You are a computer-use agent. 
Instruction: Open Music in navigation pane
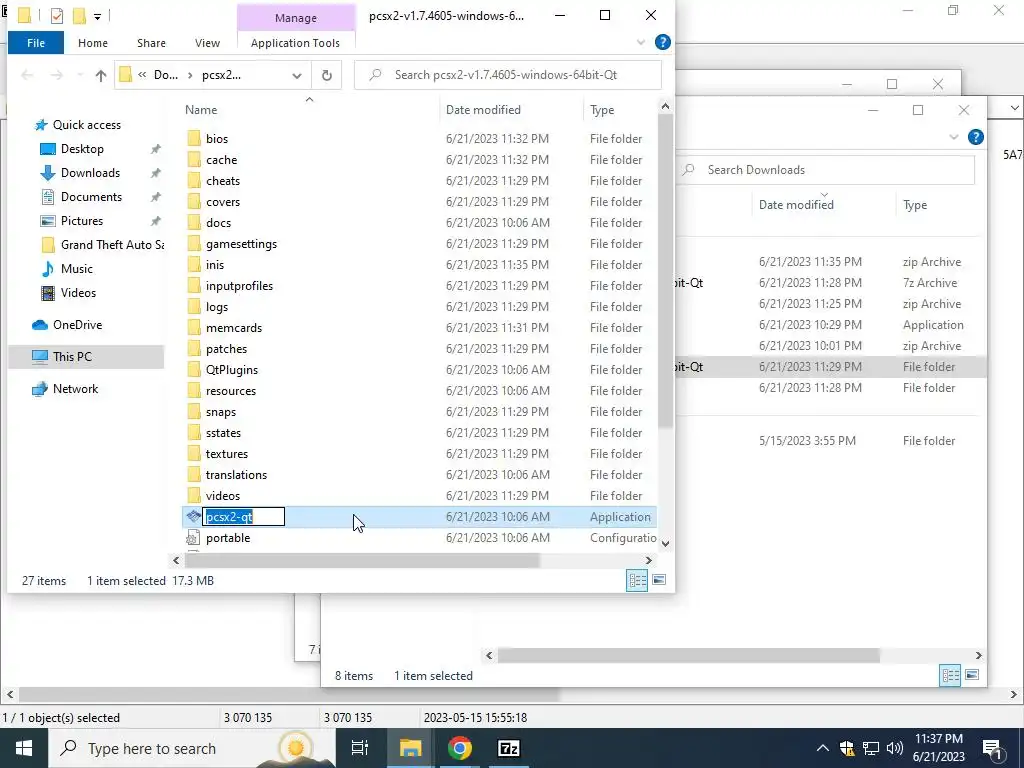pos(76,269)
